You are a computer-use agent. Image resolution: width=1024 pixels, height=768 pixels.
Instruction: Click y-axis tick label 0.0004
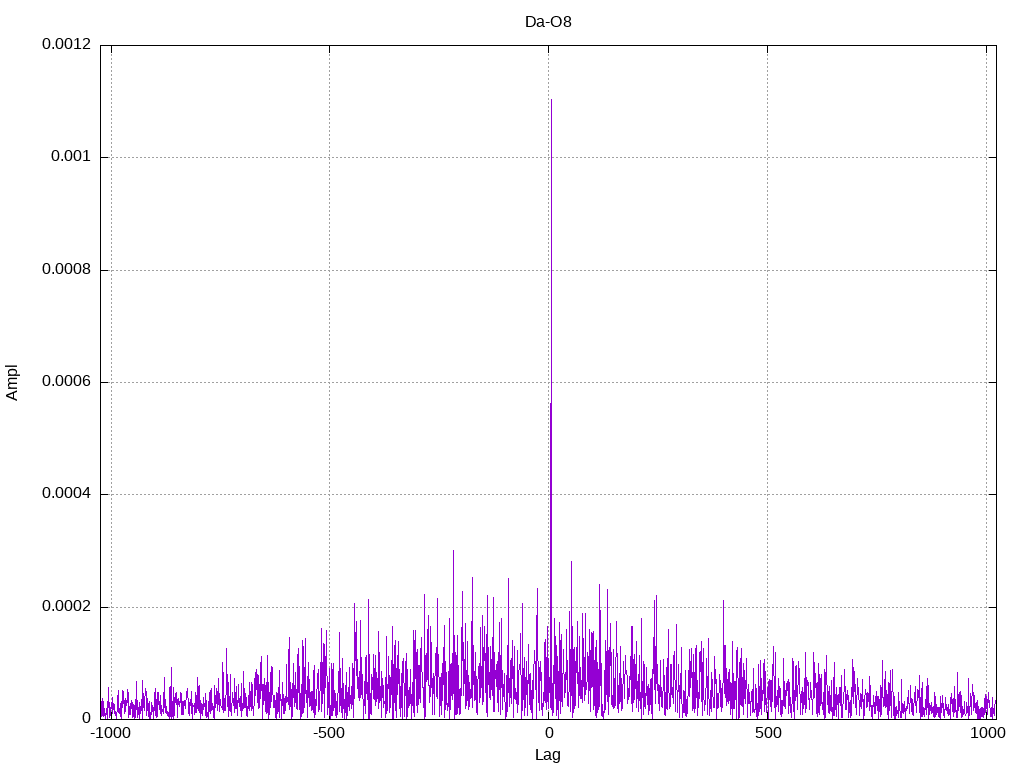[x=66, y=494]
